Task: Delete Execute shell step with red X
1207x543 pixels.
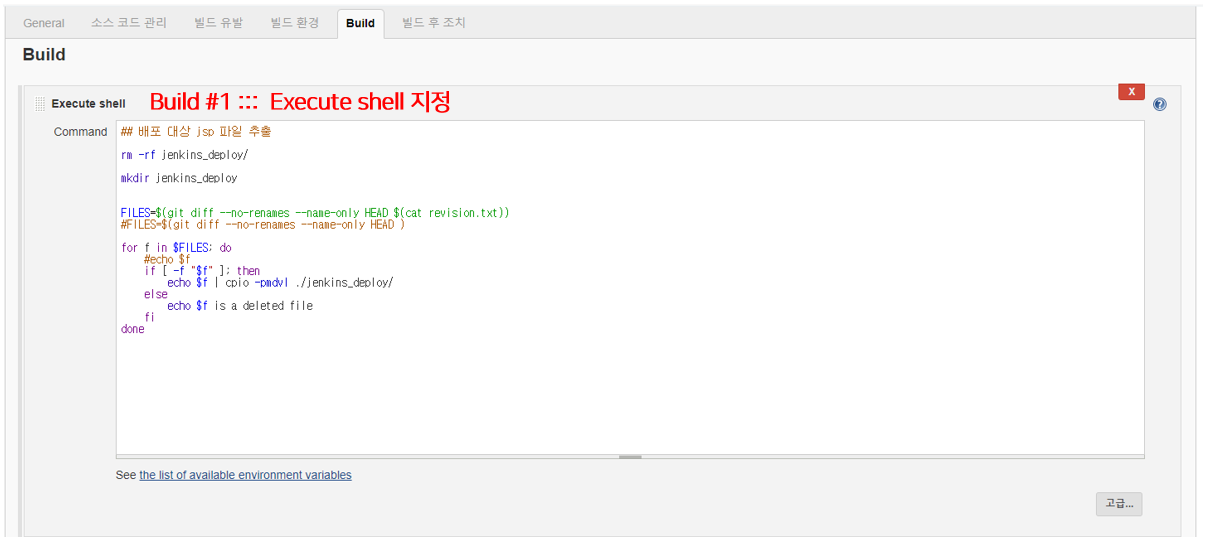Action: click(1131, 92)
